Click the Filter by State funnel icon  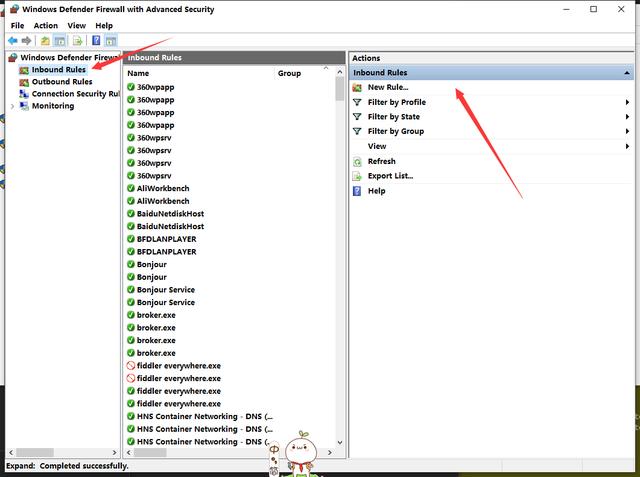tap(357, 117)
